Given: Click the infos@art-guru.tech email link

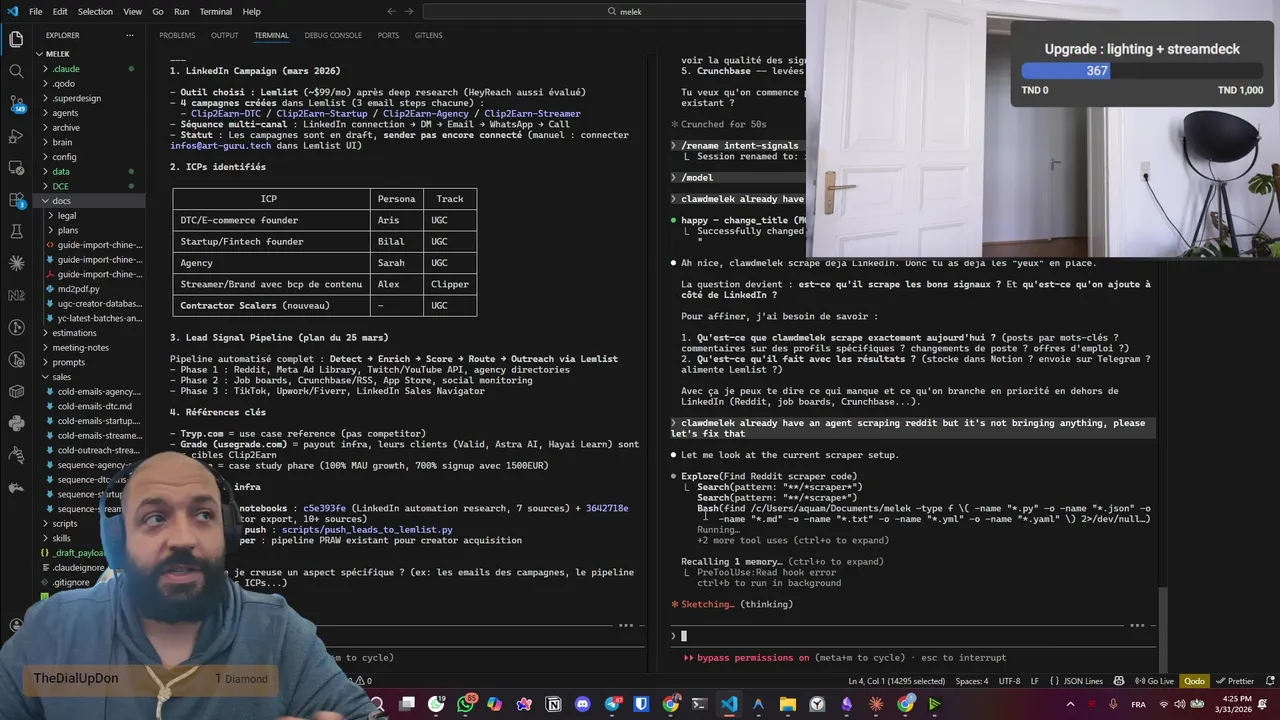Looking at the screenshot, I should point(220,145).
